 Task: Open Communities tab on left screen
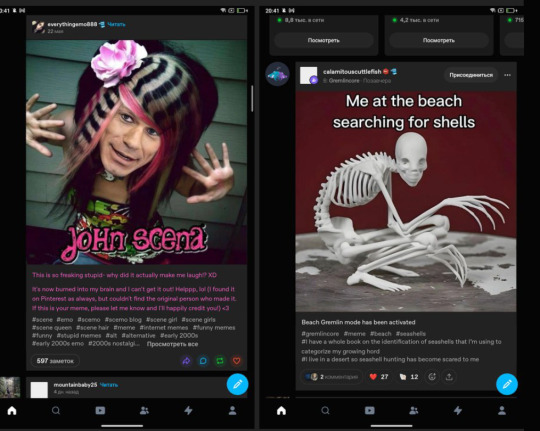(144, 410)
